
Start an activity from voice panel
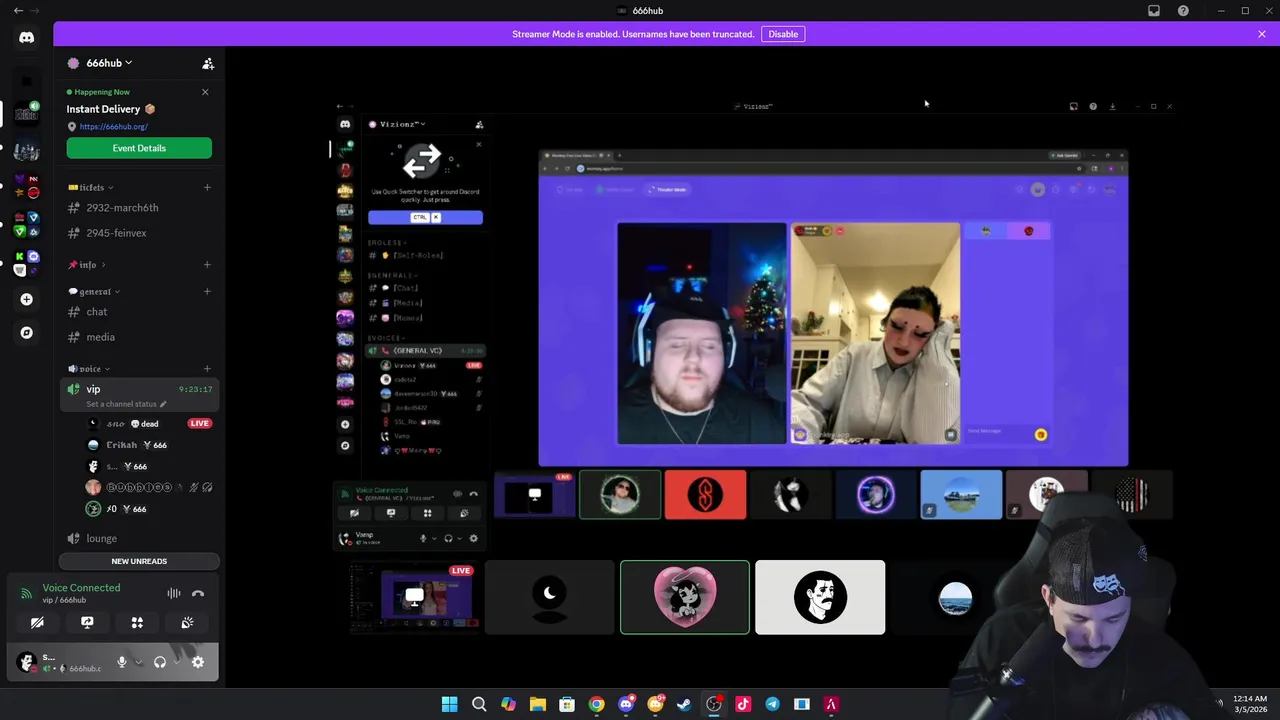137,623
